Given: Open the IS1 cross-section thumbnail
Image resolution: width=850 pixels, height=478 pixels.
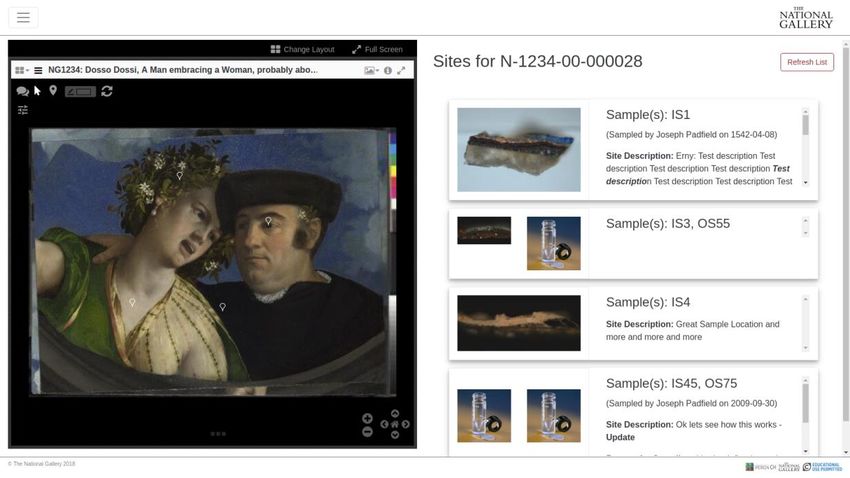Looking at the screenshot, I should pos(519,150).
